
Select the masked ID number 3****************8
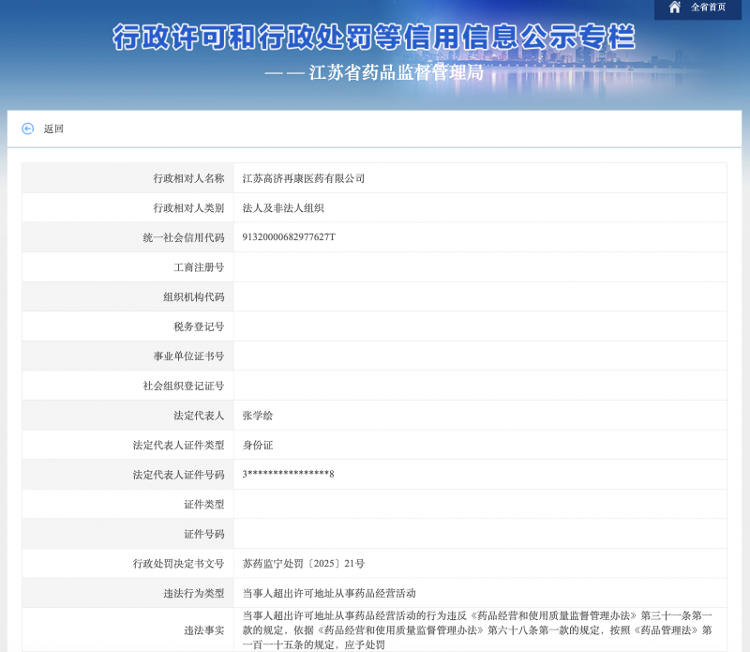click(x=288, y=474)
